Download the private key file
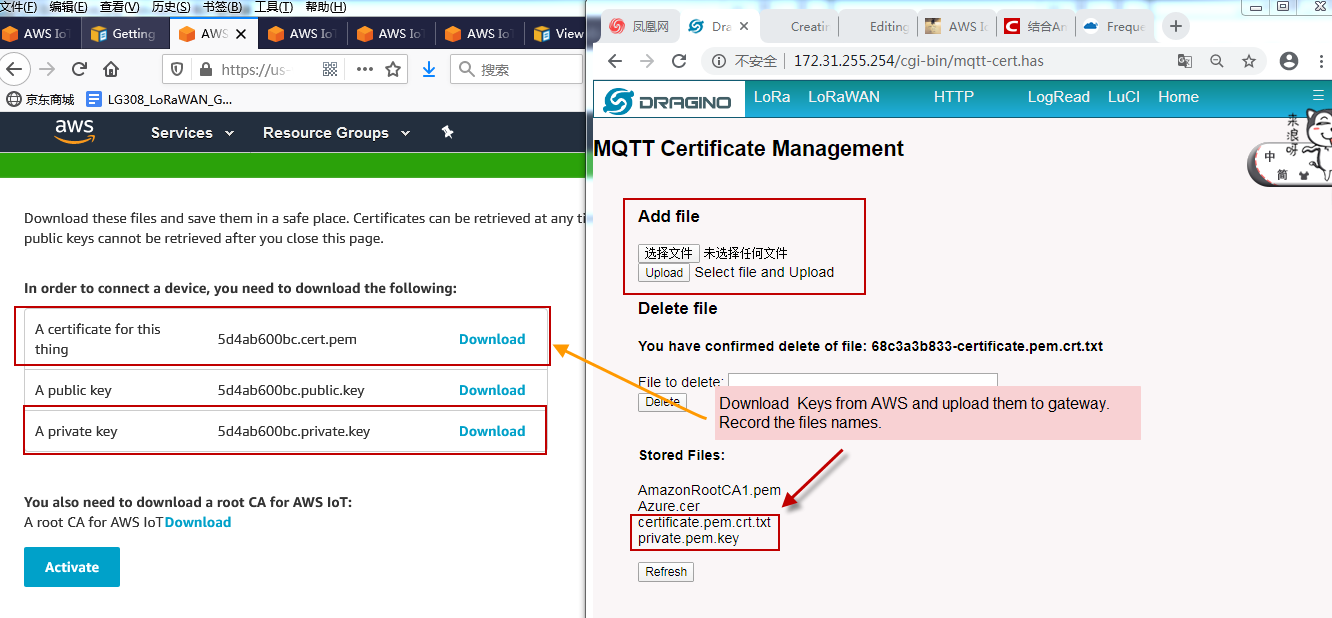The image size is (1332, 618). pyautogui.click(x=492, y=431)
